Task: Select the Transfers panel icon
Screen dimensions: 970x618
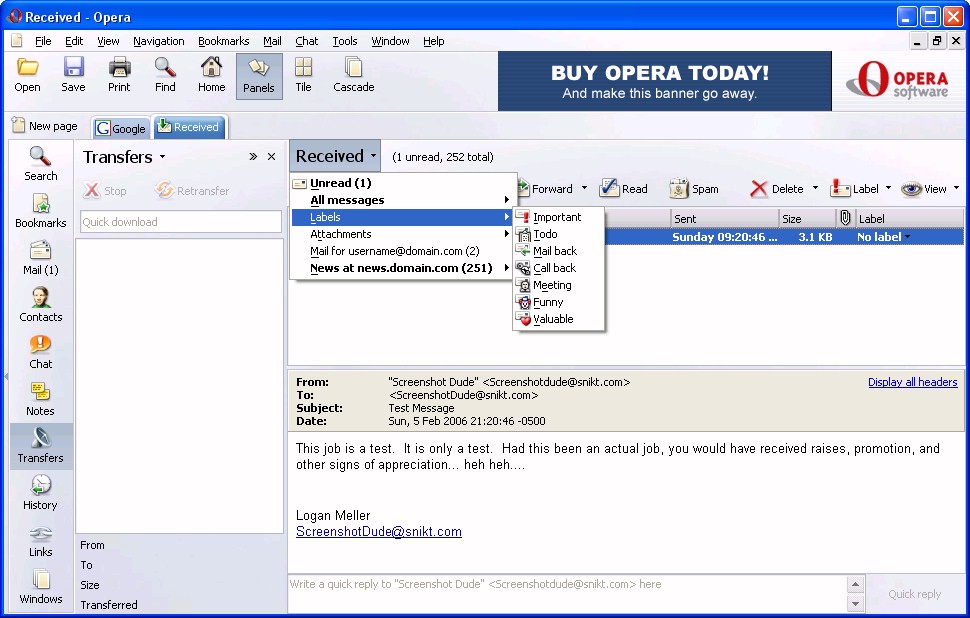Action: [x=41, y=446]
